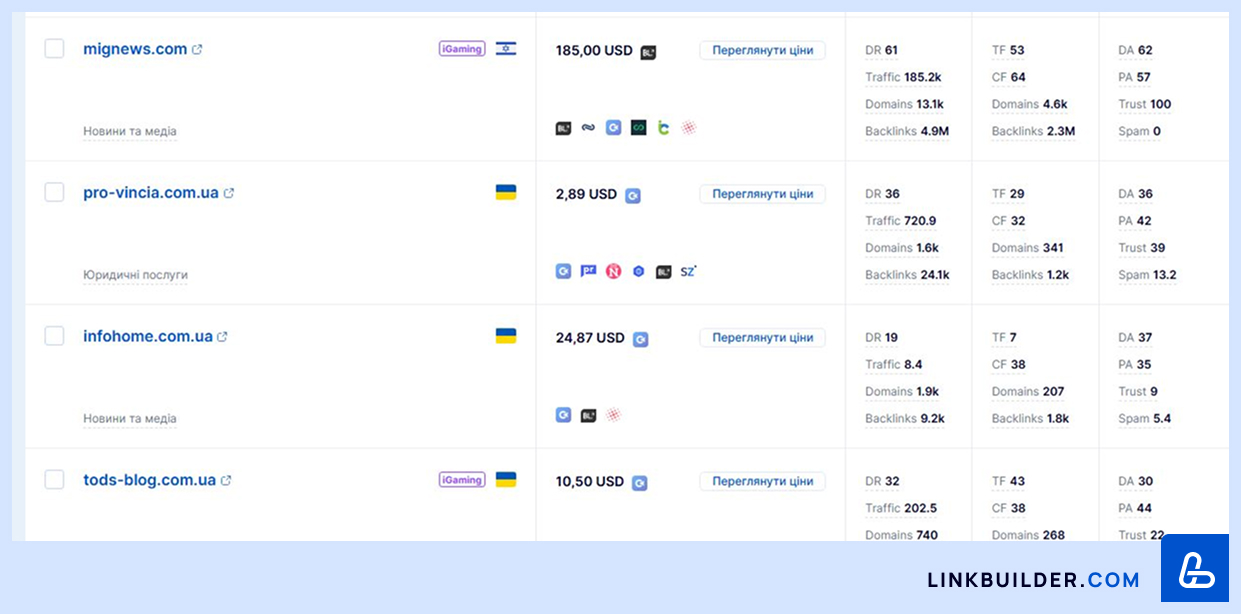Click 'Traffic 720.9' metric
The width and height of the screenshot is (1241, 614).
(x=900, y=221)
